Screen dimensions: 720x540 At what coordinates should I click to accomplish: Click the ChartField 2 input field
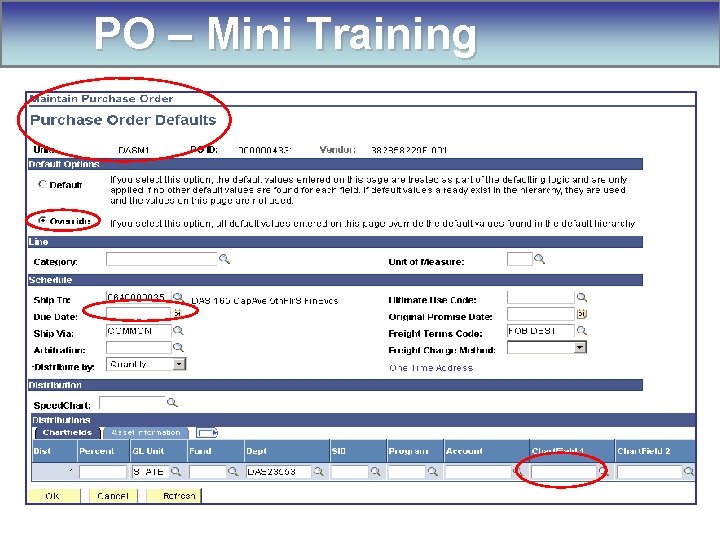tap(649, 472)
